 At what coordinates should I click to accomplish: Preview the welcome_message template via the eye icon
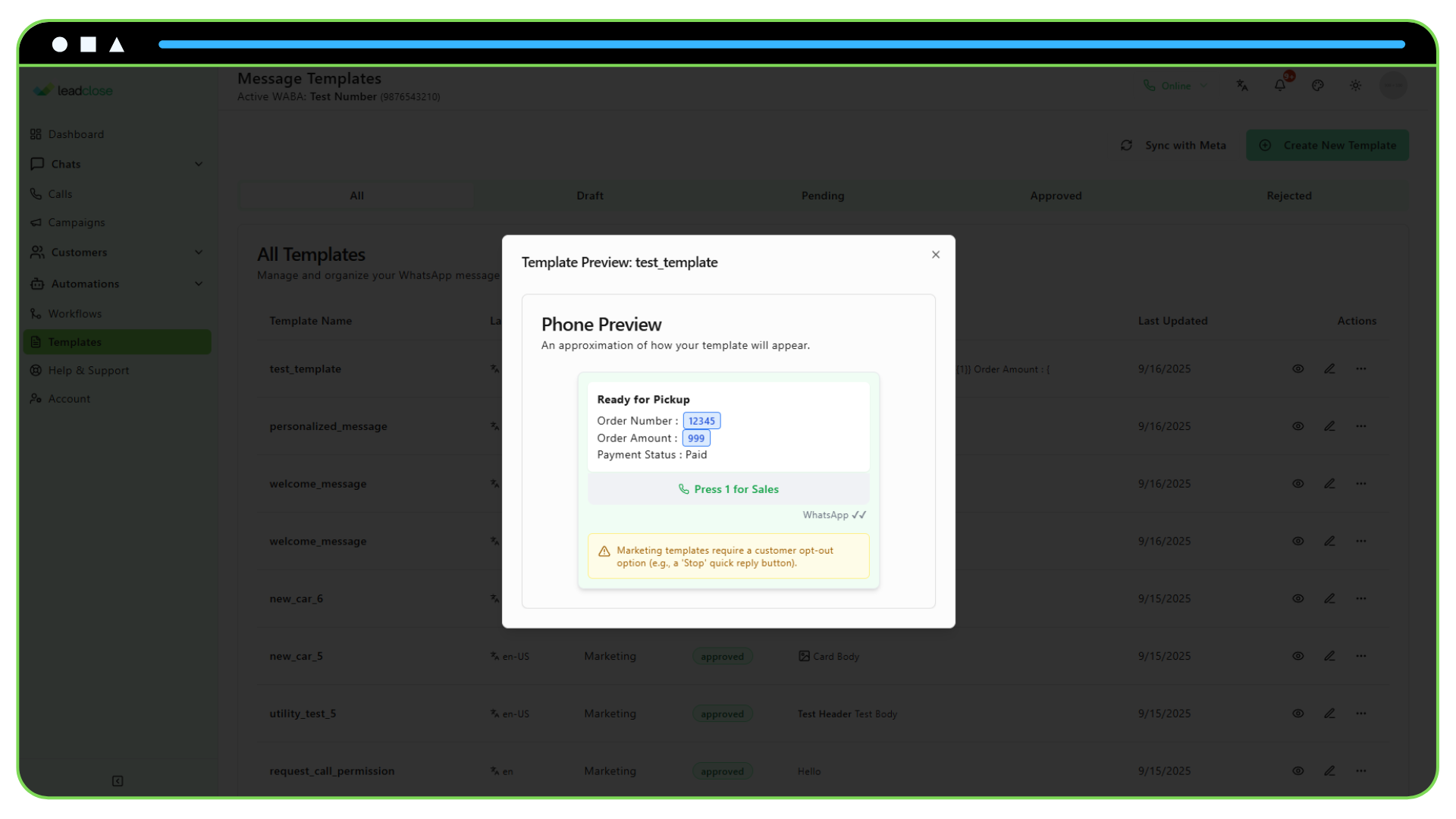[1298, 483]
